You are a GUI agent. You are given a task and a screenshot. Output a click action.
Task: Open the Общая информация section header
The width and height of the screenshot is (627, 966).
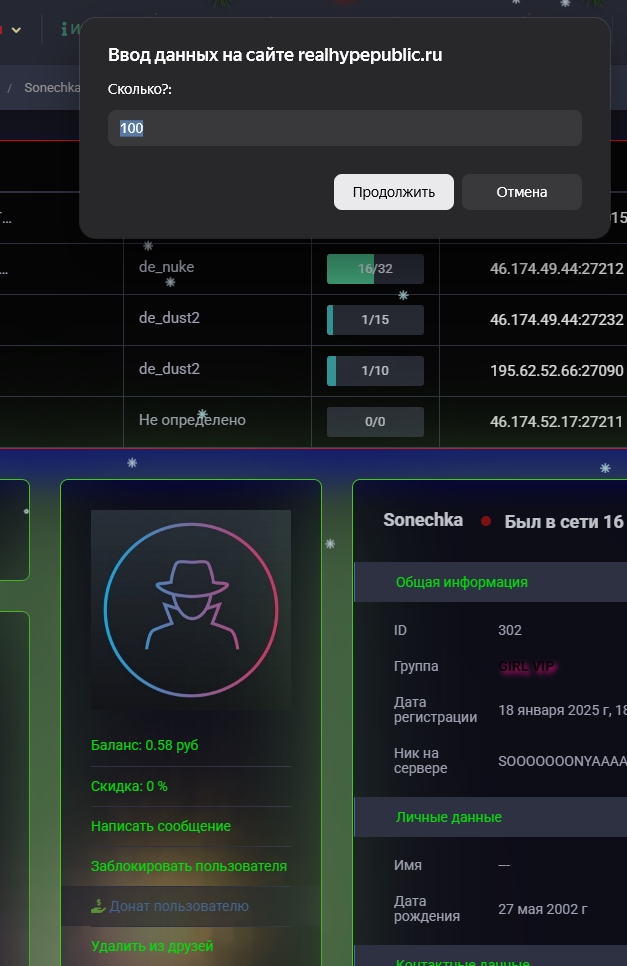[x=461, y=582]
